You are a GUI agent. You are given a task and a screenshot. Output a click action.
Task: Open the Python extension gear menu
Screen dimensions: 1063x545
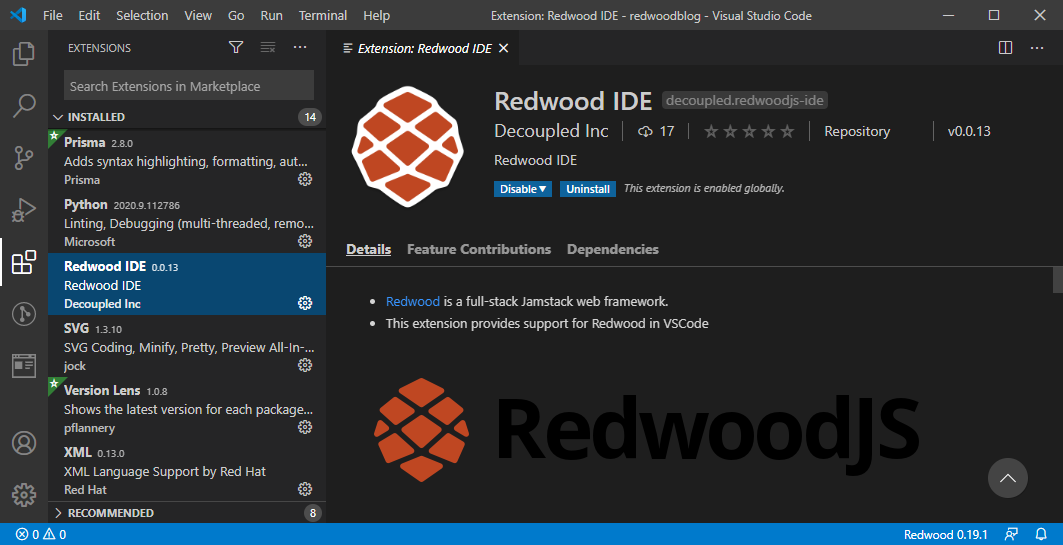(305, 241)
